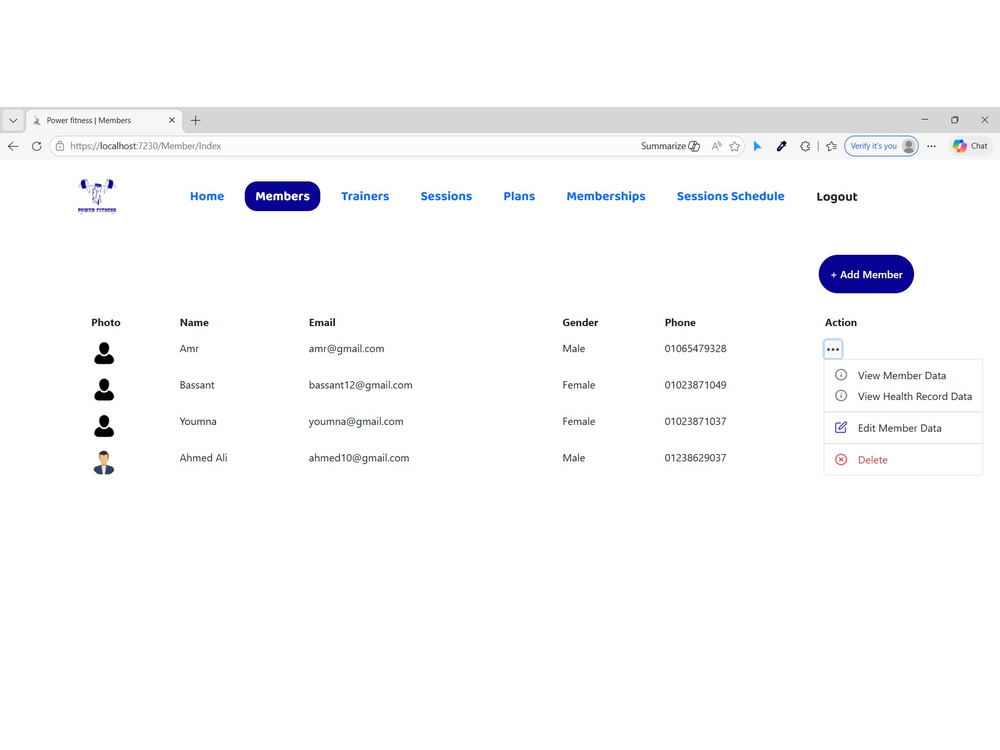Viewport: 1000px width, 750px height.
Task: Click the color picker eyedropper extension icon
Action: pos(781,146)
